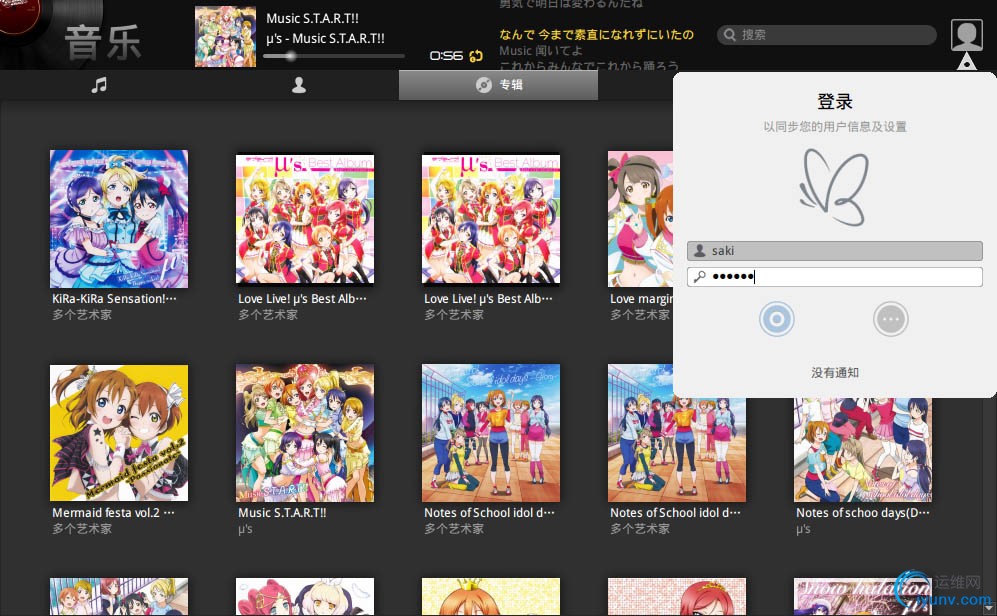Click the highlighted yellow lyric line

tap(596, 34)
